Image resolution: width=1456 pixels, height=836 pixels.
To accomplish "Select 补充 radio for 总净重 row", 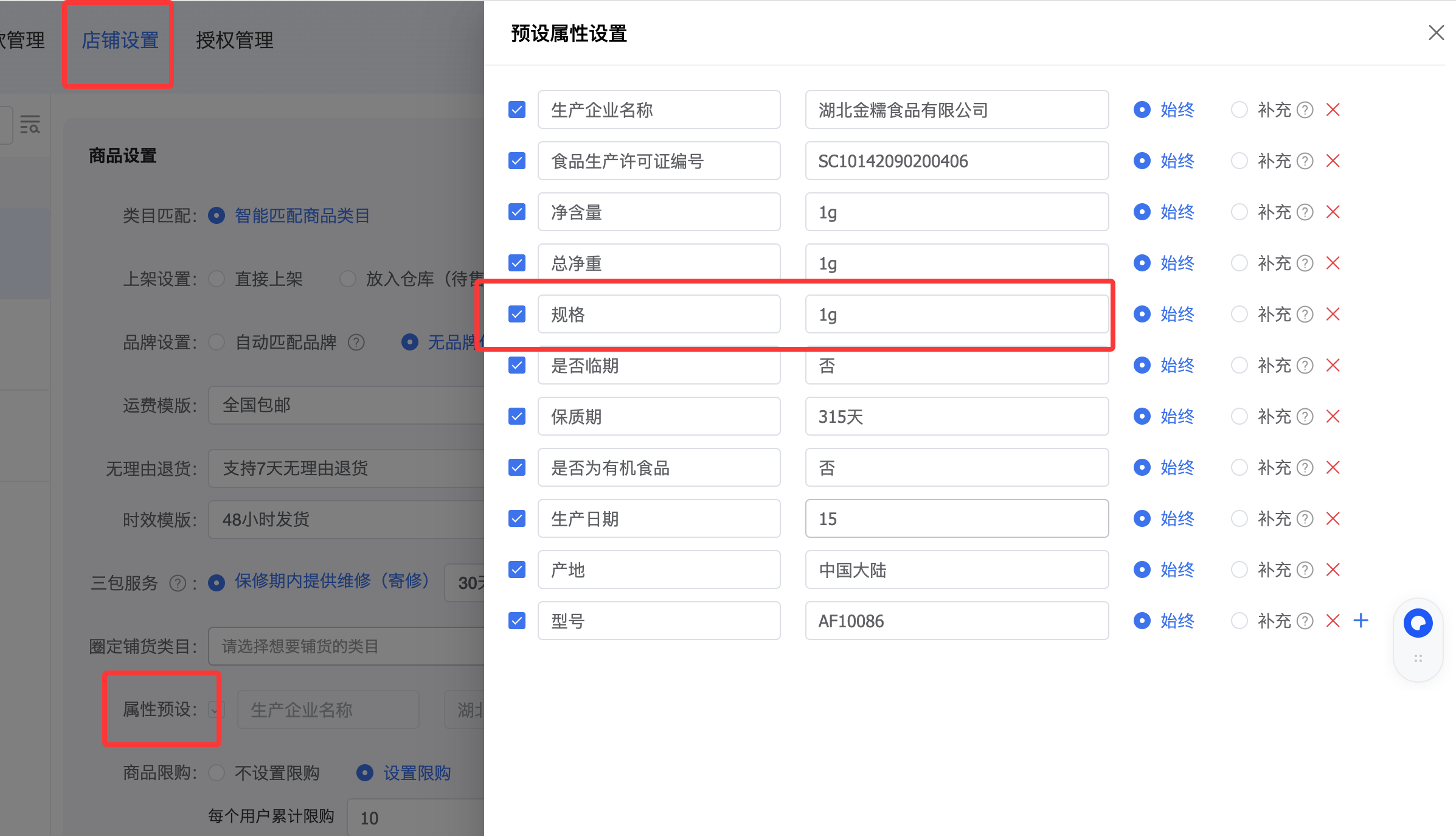I will pos(1239,263).
